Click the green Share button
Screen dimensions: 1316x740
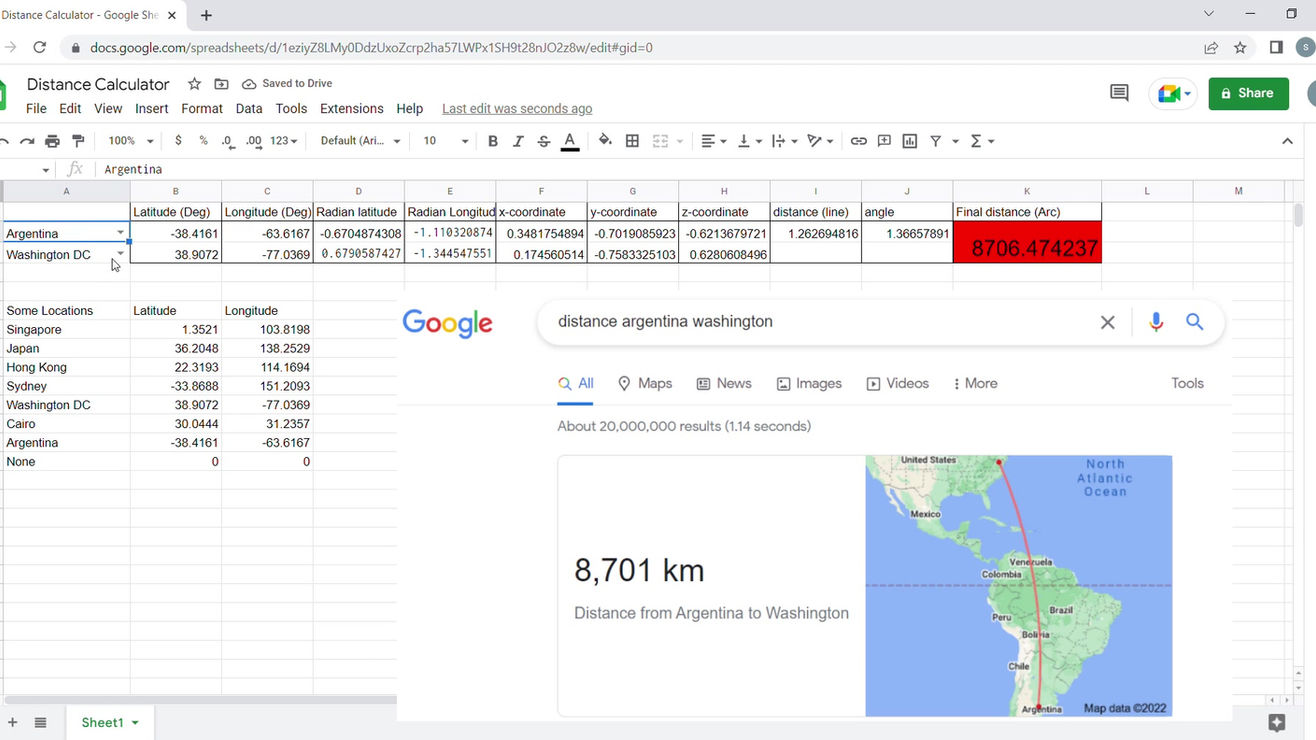[1248, 93]
